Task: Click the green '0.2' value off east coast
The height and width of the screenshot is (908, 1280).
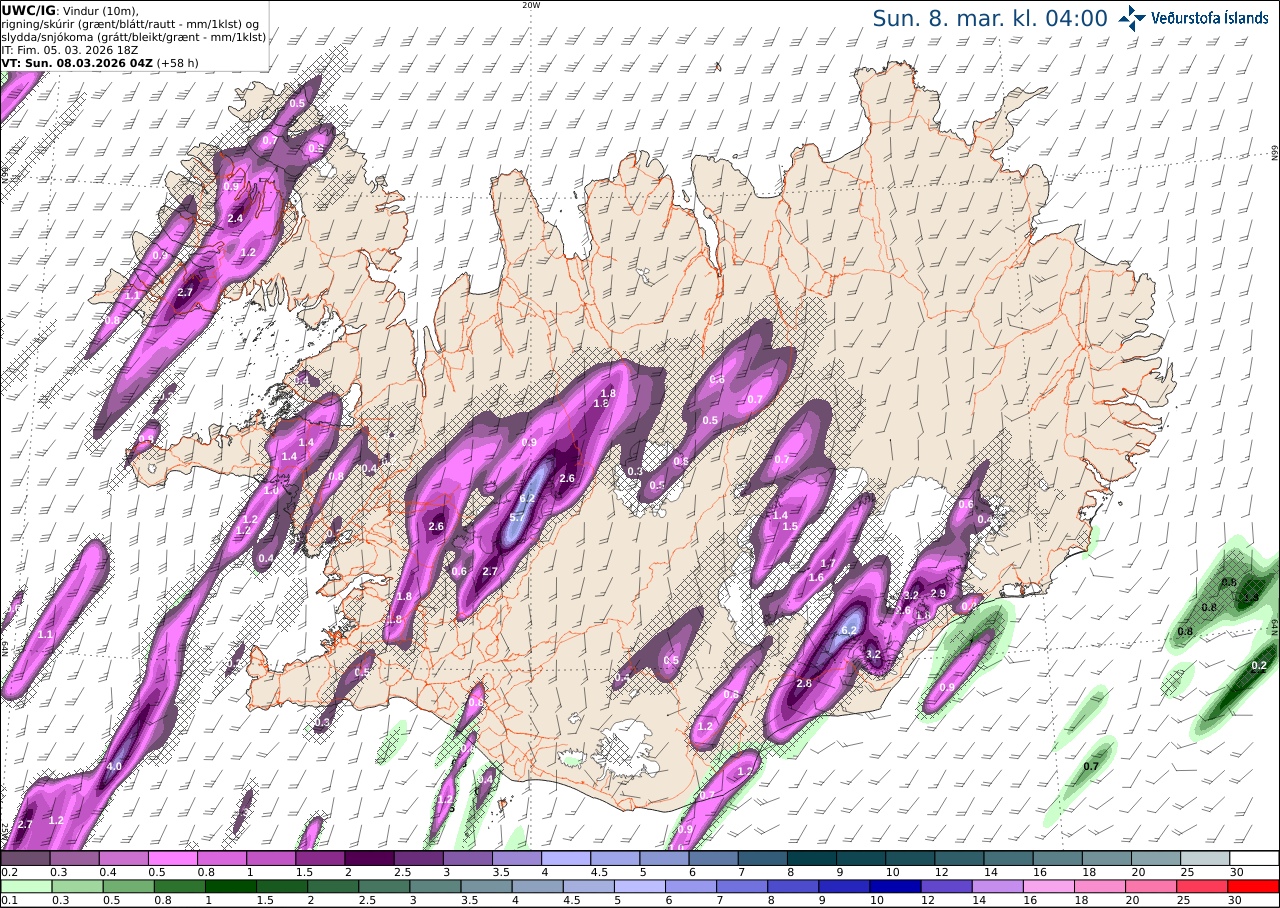Action: click(1259, 665)
